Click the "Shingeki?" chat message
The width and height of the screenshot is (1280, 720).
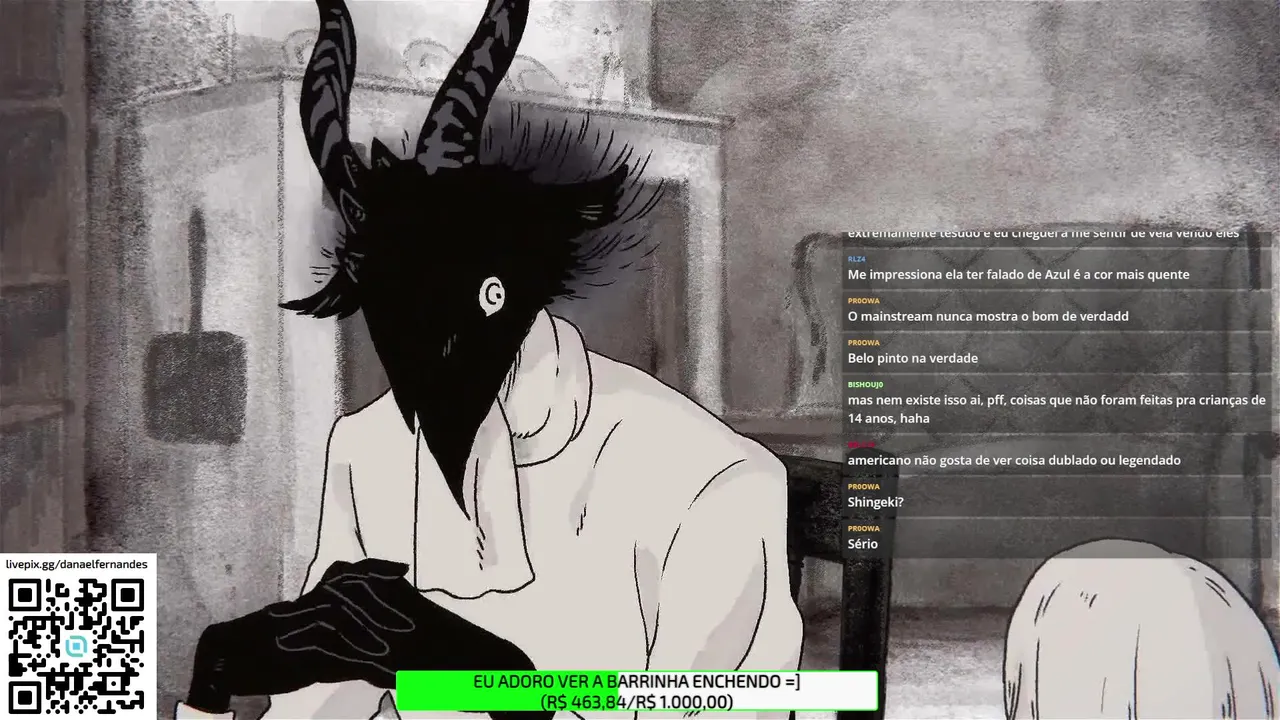coord(875,502)
